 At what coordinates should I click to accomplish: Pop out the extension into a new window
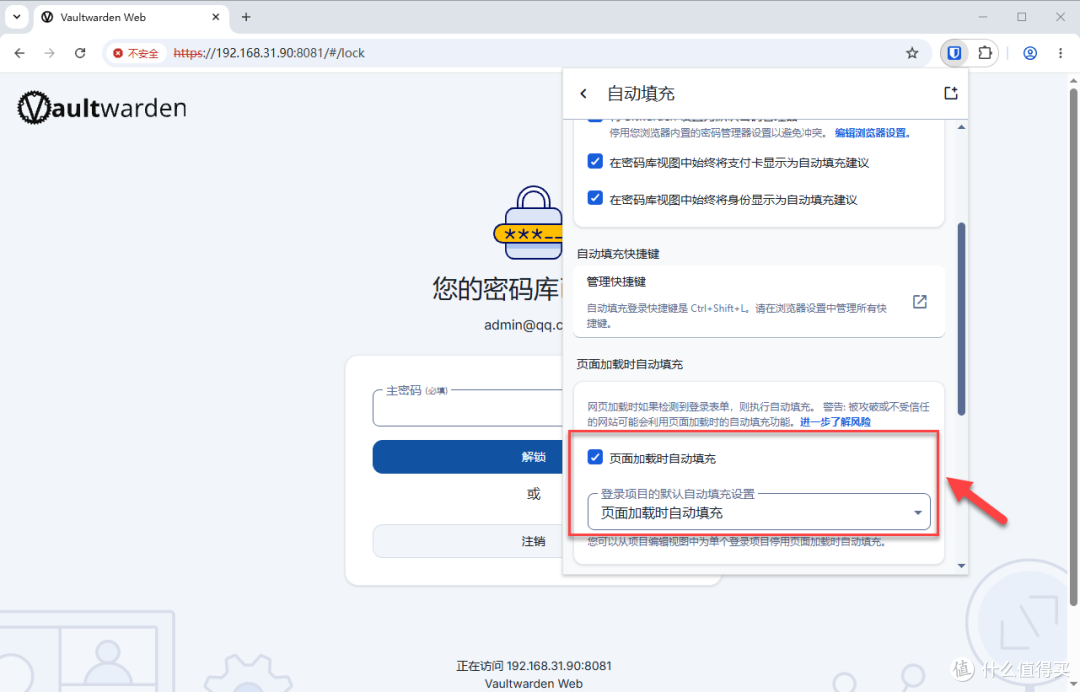coord(951,93)
